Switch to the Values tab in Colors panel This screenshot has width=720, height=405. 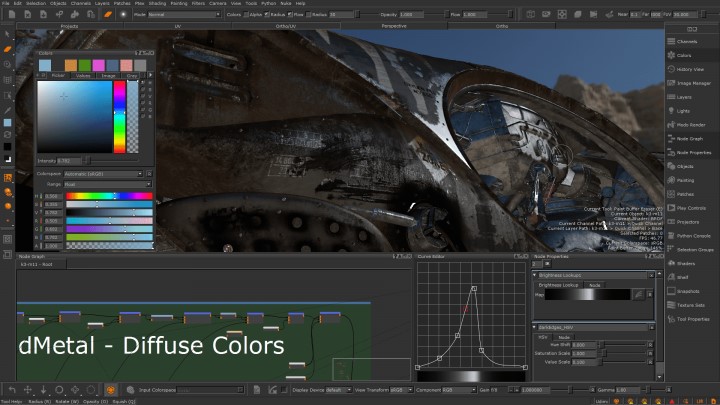pos(83,75)
